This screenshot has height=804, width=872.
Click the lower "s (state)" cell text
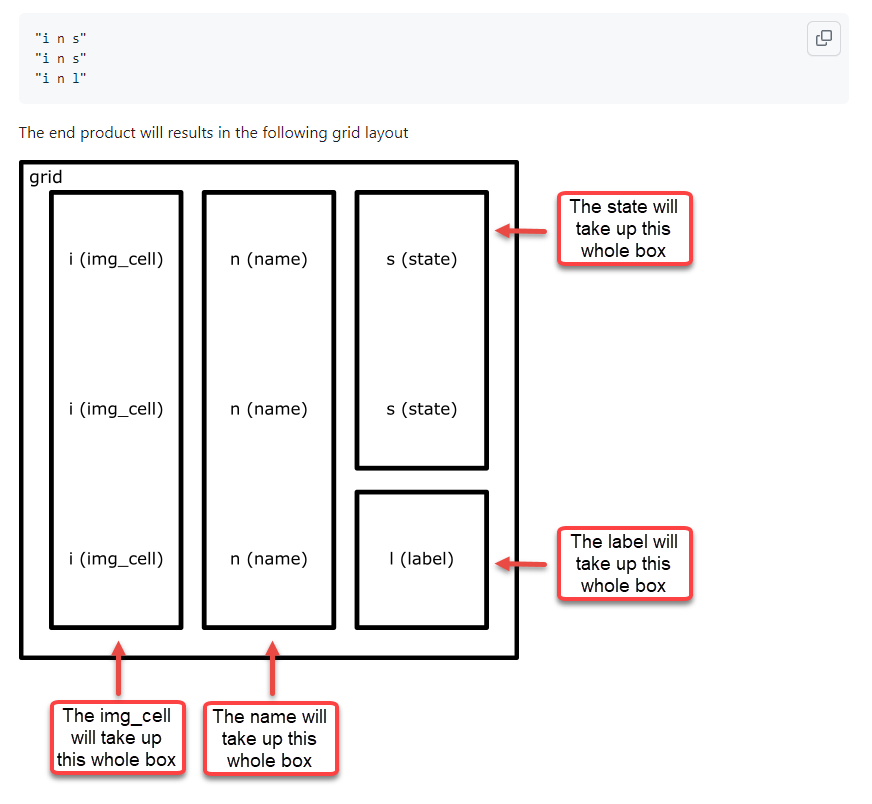point(421,409)
